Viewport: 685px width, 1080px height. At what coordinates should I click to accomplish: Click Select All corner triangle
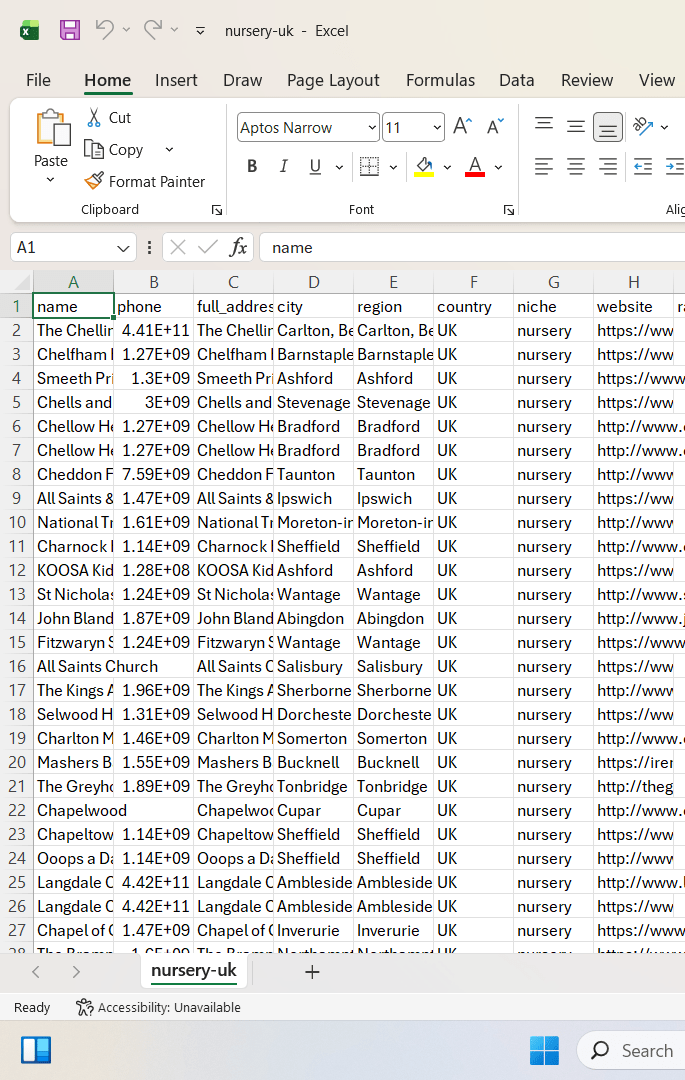(22, 282)
